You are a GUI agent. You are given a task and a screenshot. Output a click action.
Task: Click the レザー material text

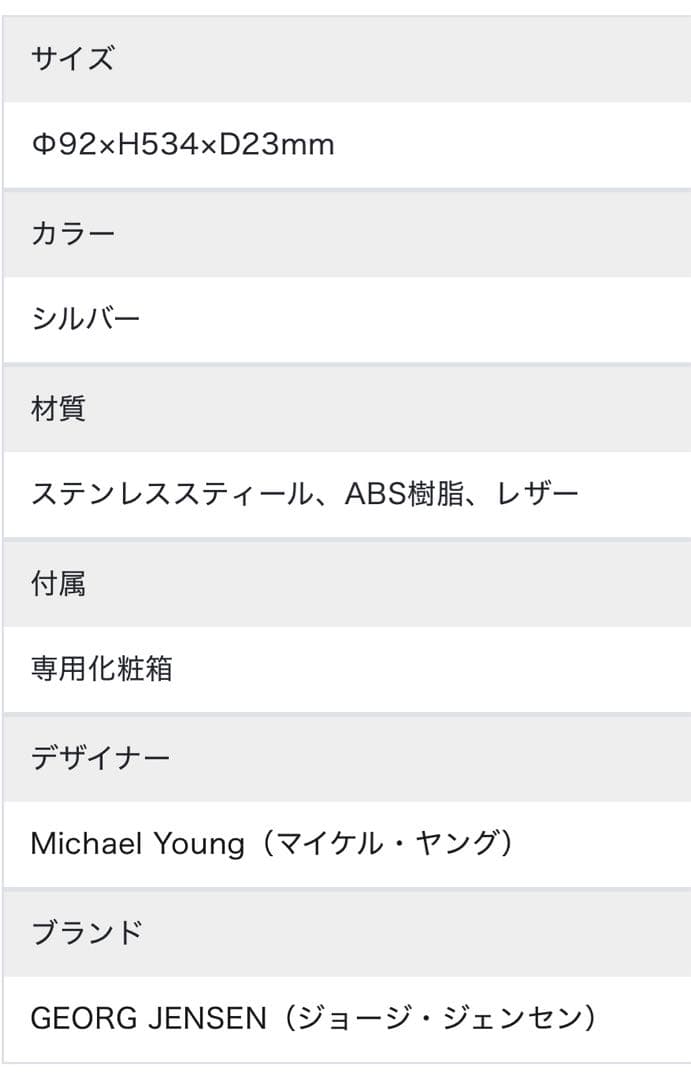pyautogui.click(x=538, y=494)
